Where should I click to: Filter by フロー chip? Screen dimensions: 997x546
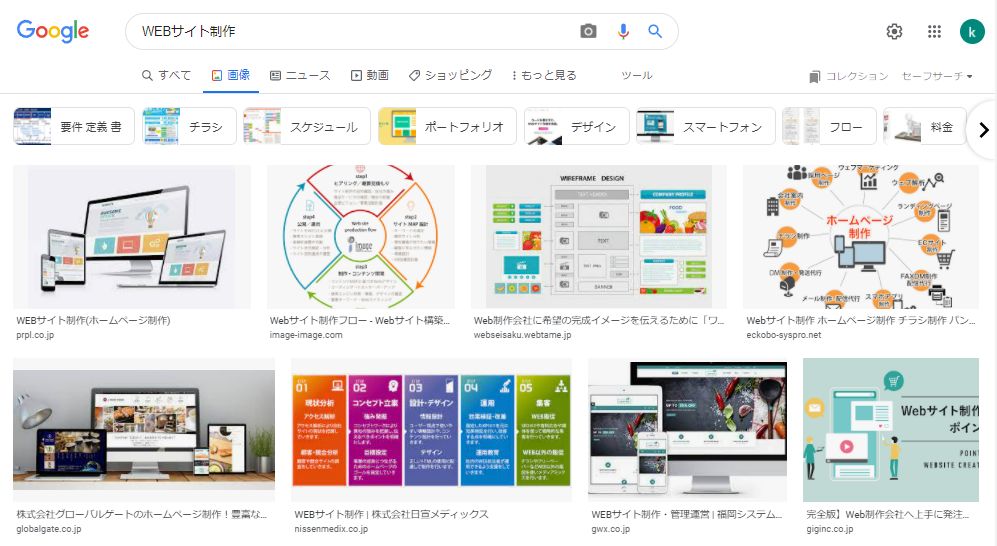tap(829, 126)
